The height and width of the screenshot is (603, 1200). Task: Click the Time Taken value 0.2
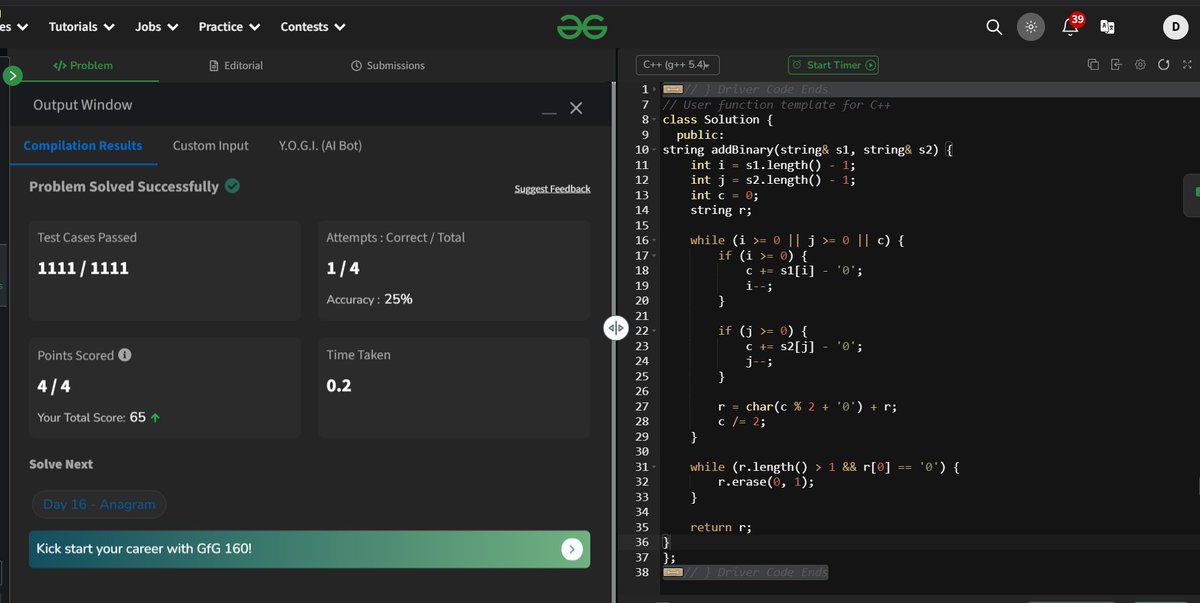[339, 385]
